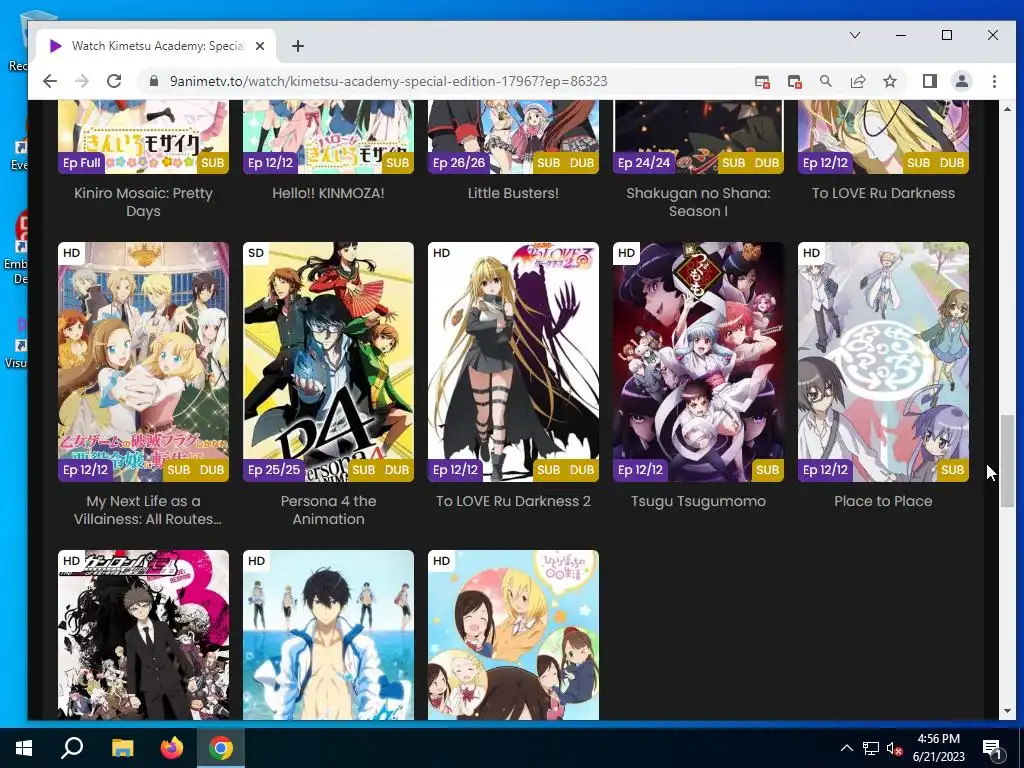Click the second blocked pop-up icon

point(794,82)
